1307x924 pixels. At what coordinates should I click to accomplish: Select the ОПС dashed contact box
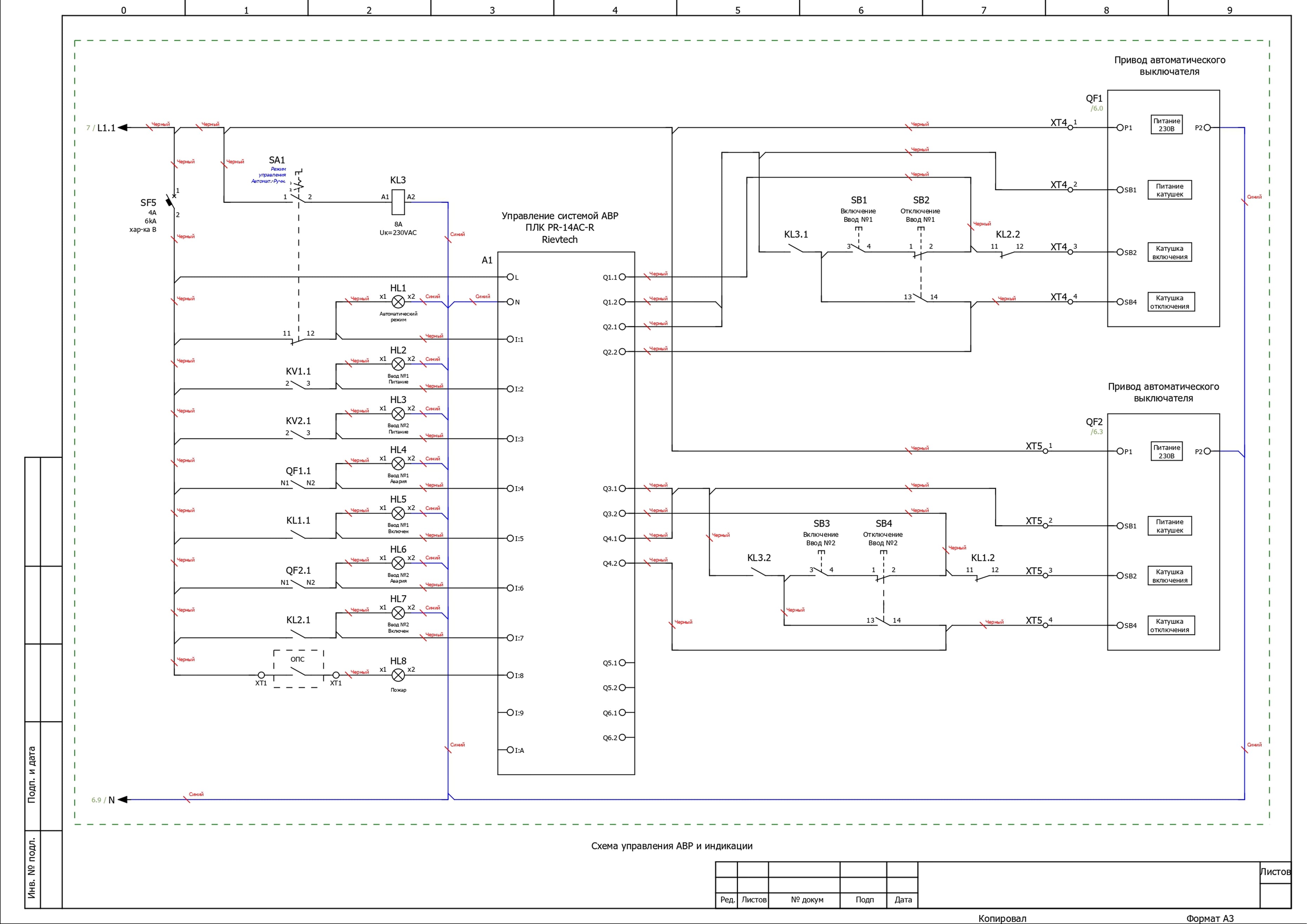tap(298, 669)
